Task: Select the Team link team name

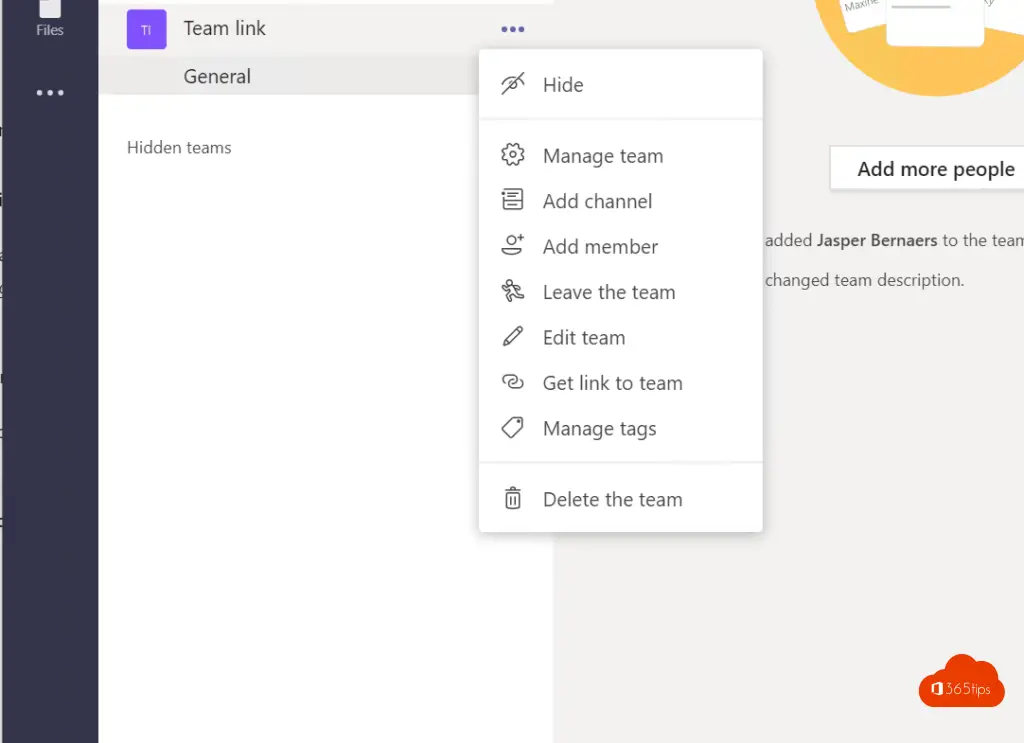Action: (225, 29)
